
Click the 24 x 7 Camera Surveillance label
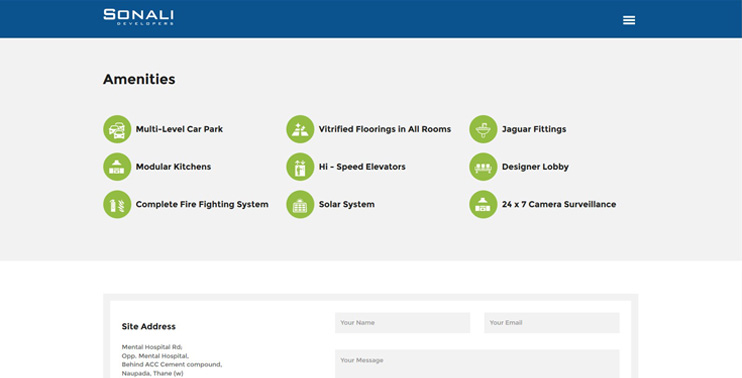[559, 204]
